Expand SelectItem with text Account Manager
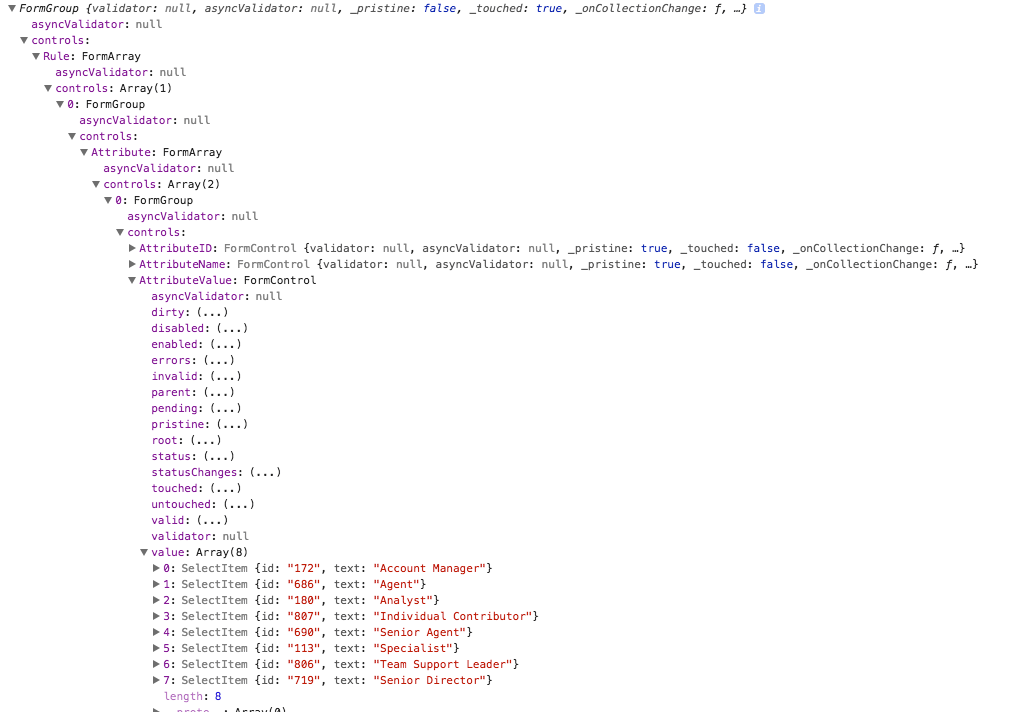Image resolution: width=1026 pixels, height=712 pixels. point(157,568)
